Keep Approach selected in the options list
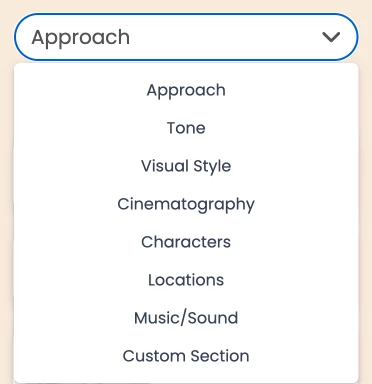372x384 pixels. 186,90
